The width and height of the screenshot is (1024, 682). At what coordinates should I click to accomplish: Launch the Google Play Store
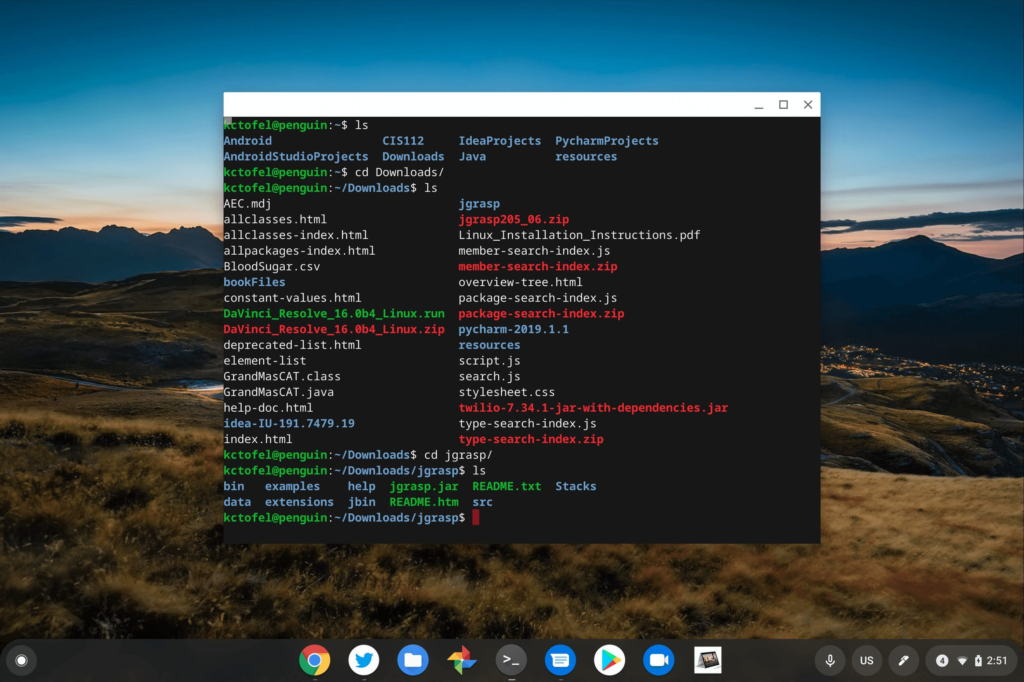coord(609,660)
